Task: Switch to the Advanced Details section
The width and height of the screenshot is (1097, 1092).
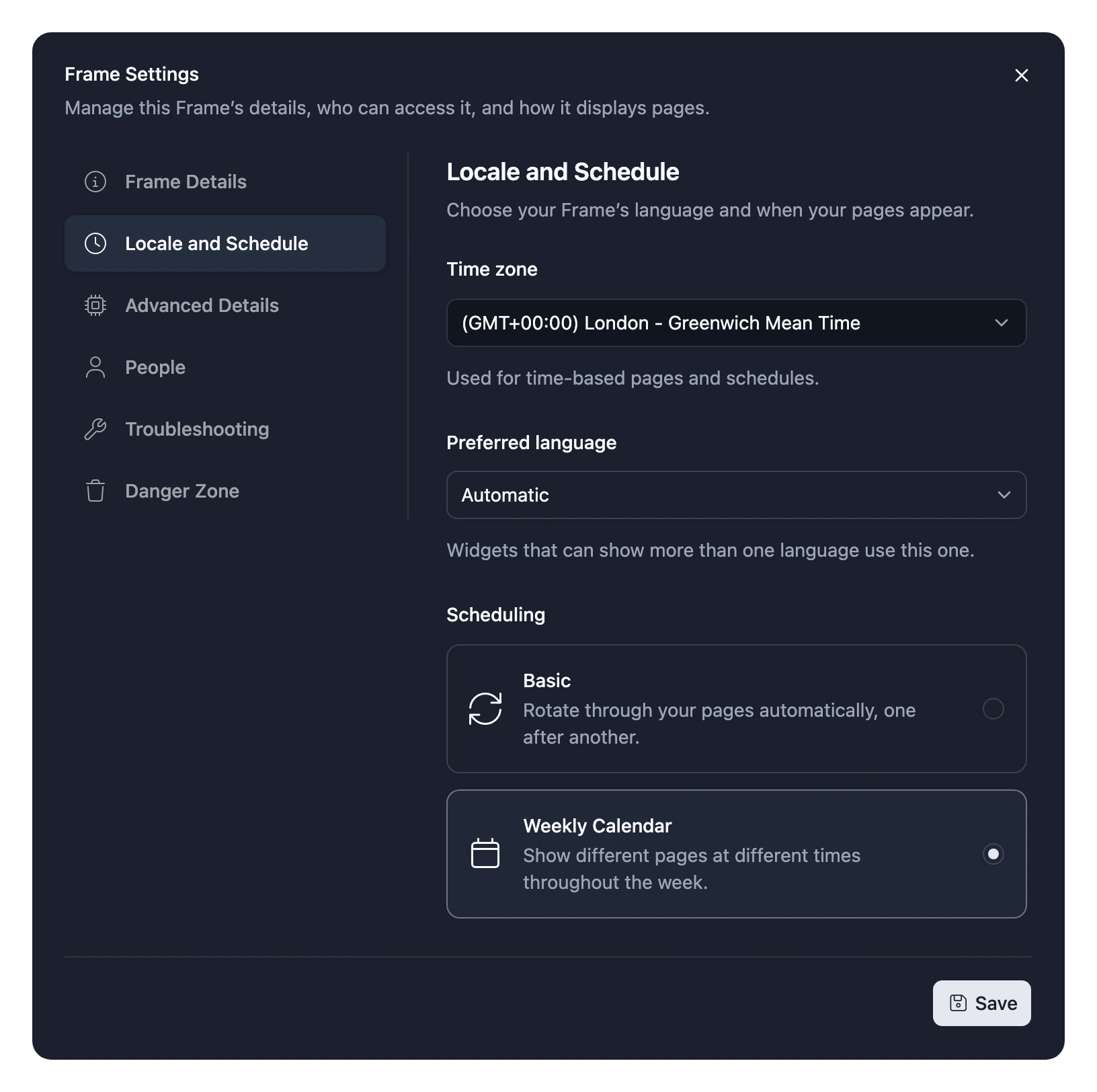Action: (225, 305)
